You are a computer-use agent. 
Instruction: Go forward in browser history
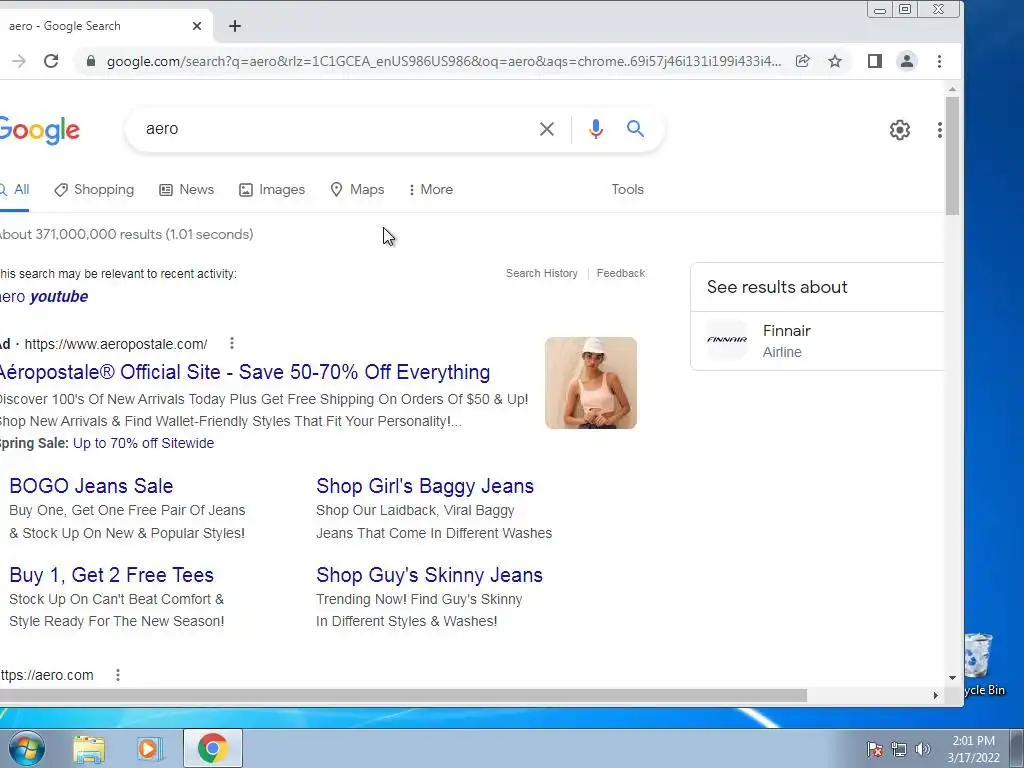[x=19, y=61]
